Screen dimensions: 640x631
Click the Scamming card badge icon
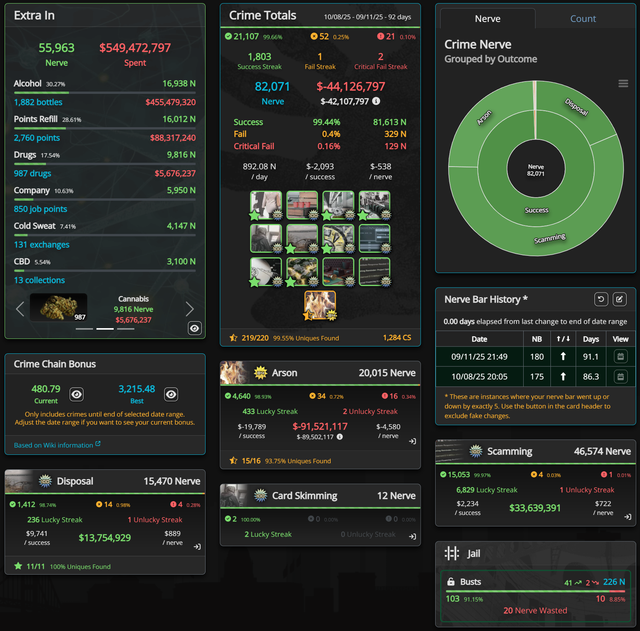(476, 451)
